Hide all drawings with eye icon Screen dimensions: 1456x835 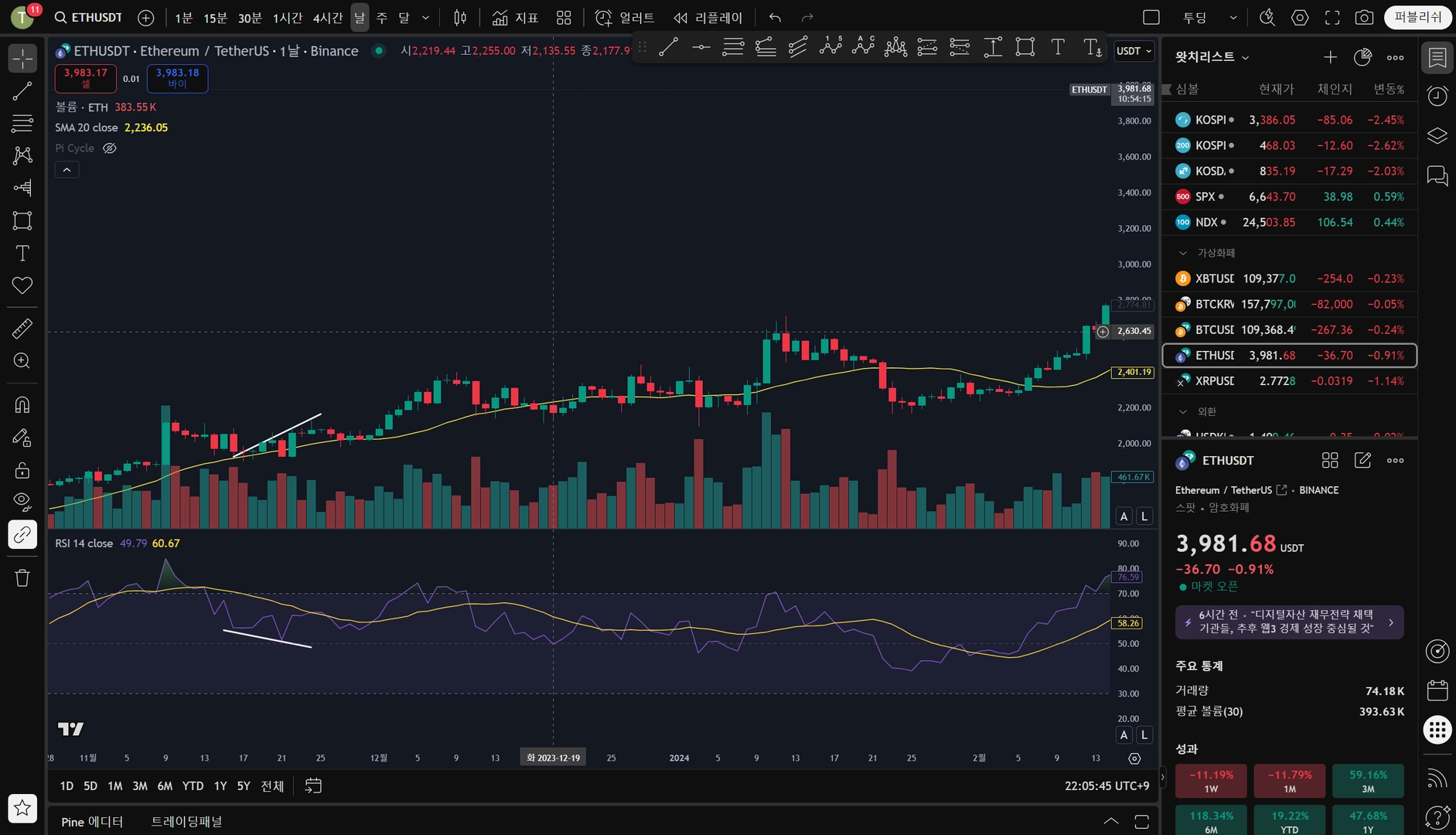pos(22,502)
